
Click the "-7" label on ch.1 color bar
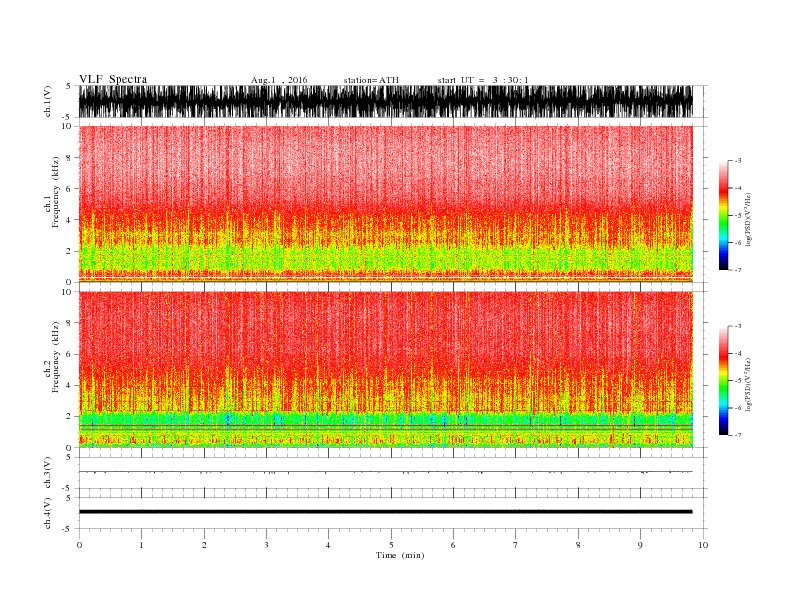pyautogui.click(x=738, y=270)
